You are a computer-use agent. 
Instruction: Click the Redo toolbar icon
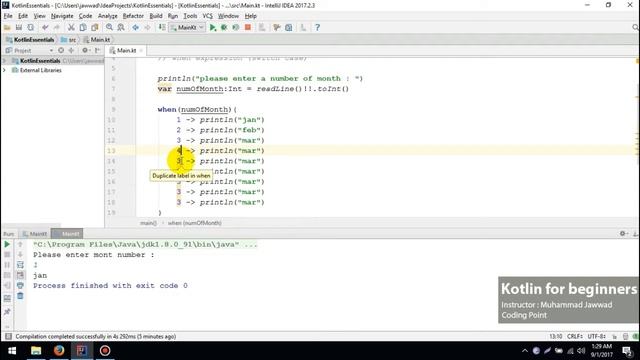pos(57,27)
